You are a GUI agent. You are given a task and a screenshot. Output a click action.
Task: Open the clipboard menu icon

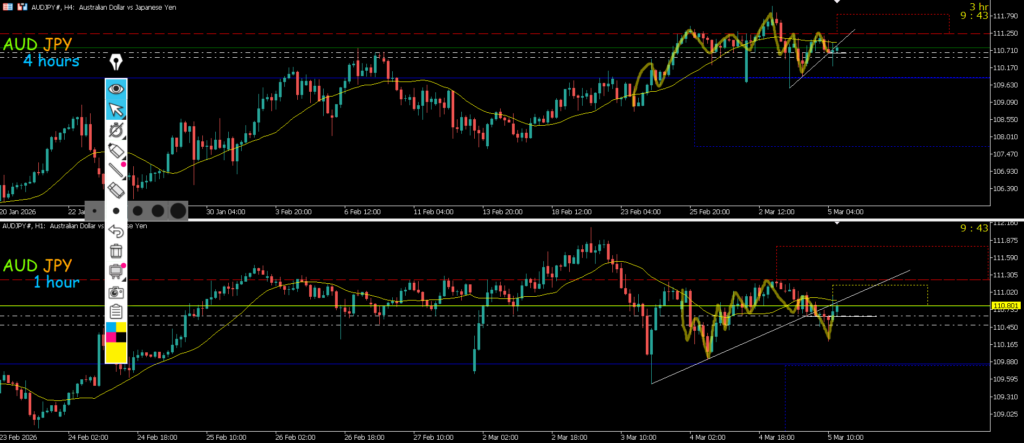pyautogui.click(x=117, y=313)
